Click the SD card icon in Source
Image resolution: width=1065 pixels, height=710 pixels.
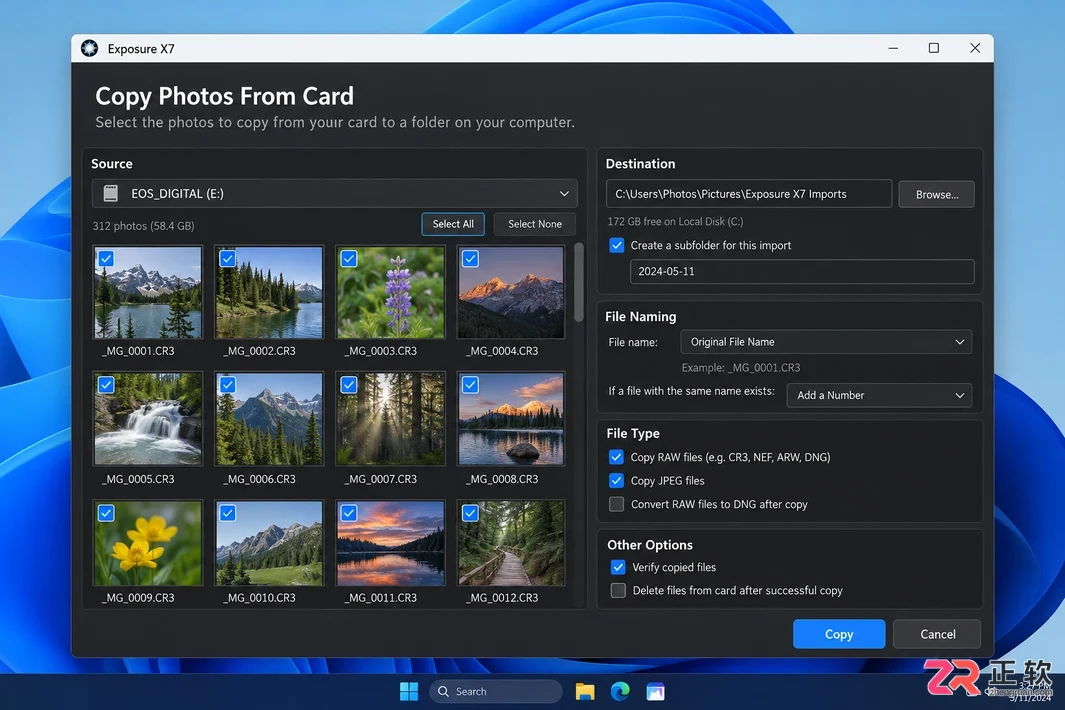click(x=111, y=194)
